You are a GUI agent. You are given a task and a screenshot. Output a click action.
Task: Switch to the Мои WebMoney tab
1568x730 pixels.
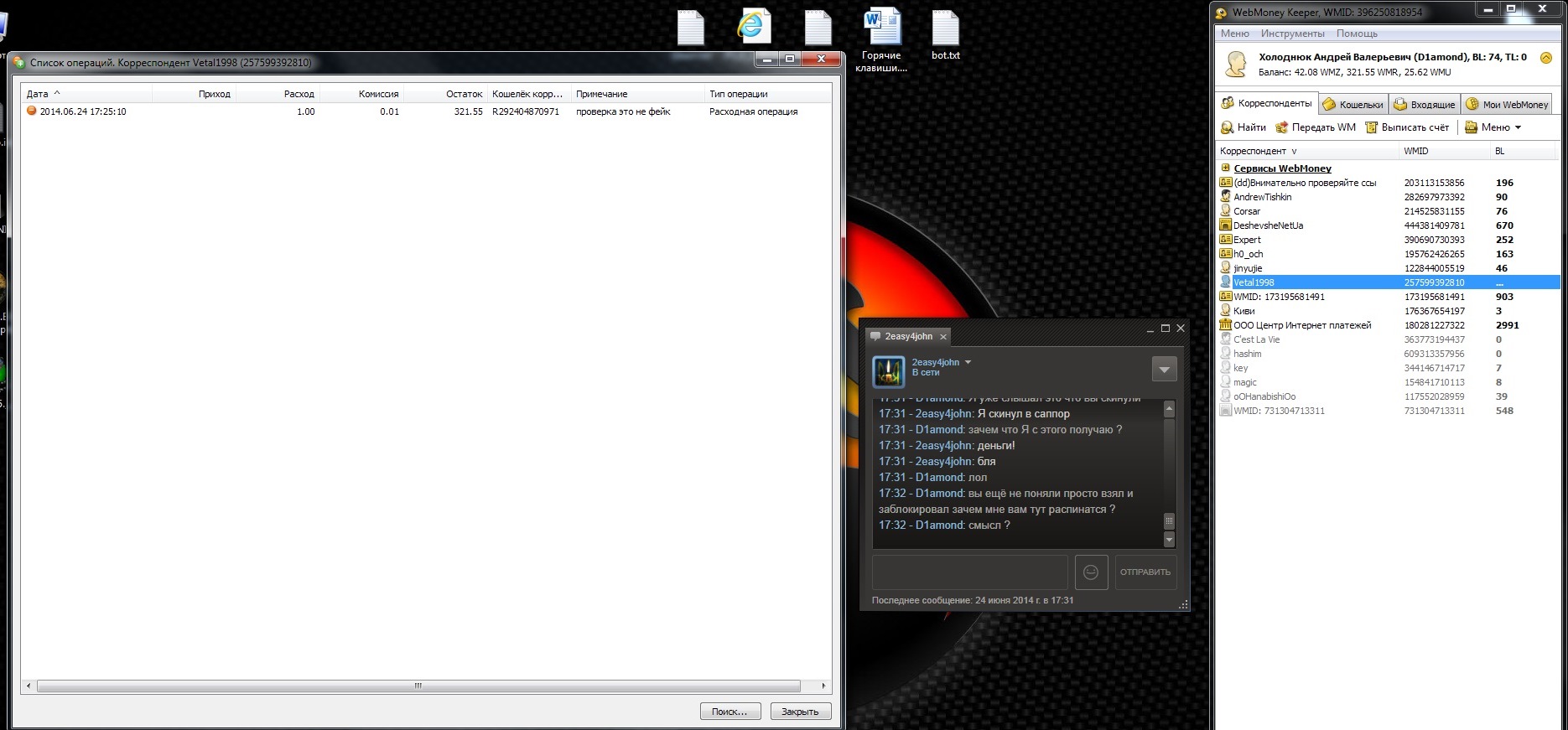point(1507,104)
